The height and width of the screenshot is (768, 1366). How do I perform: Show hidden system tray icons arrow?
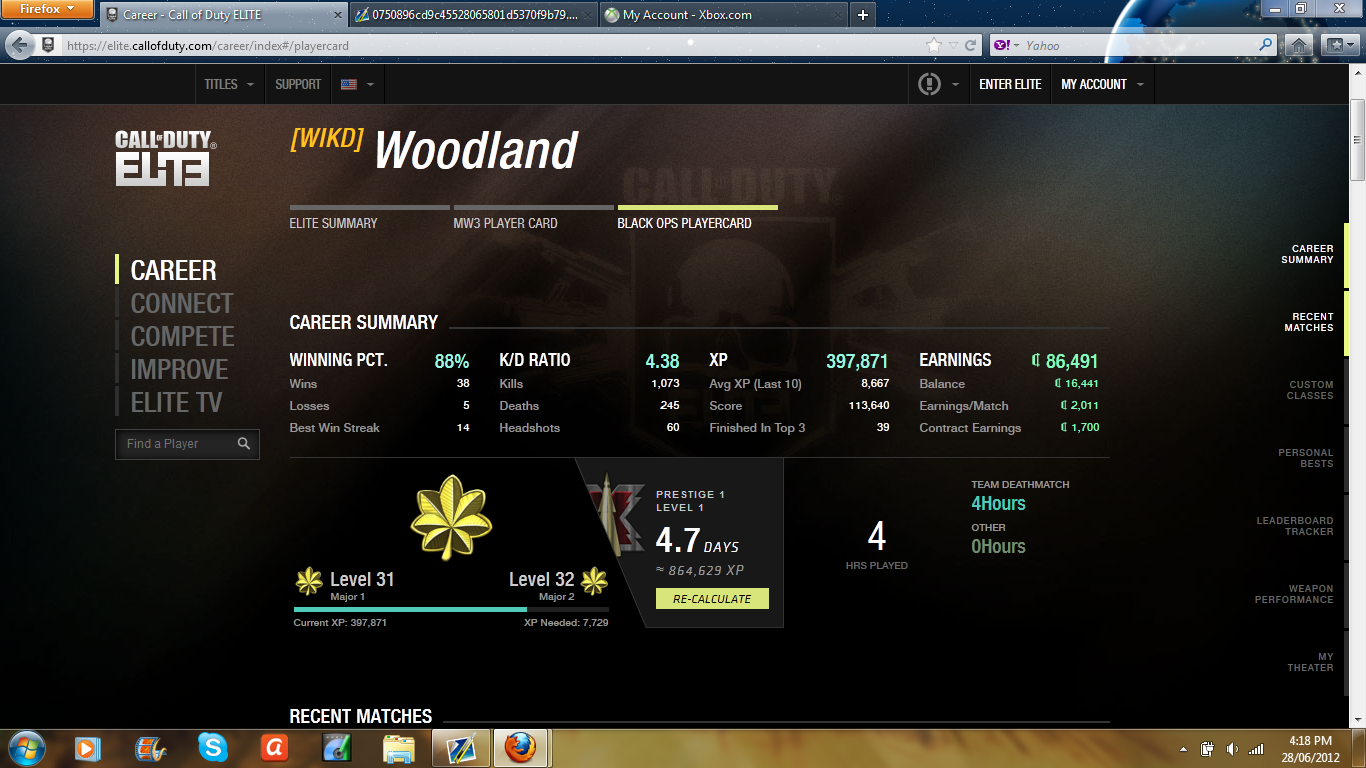(x=1184, y=748)
